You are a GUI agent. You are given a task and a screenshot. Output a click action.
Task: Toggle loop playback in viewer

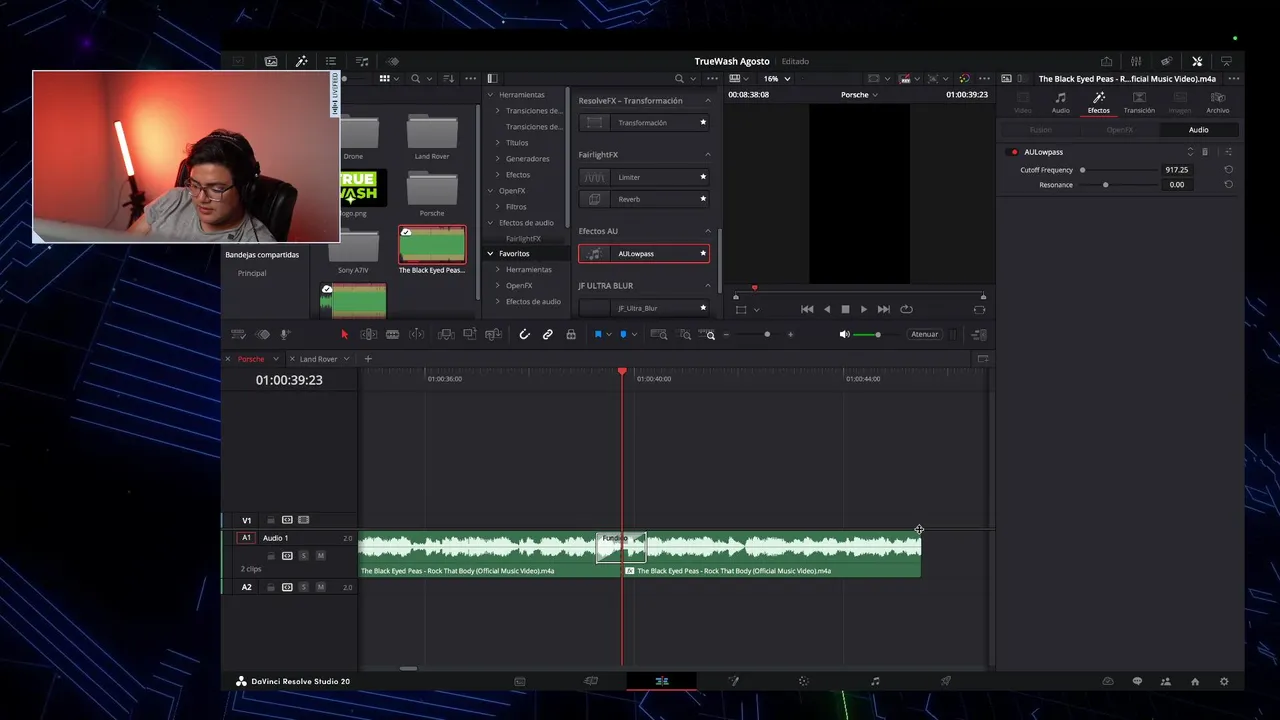tap(906, 309)
